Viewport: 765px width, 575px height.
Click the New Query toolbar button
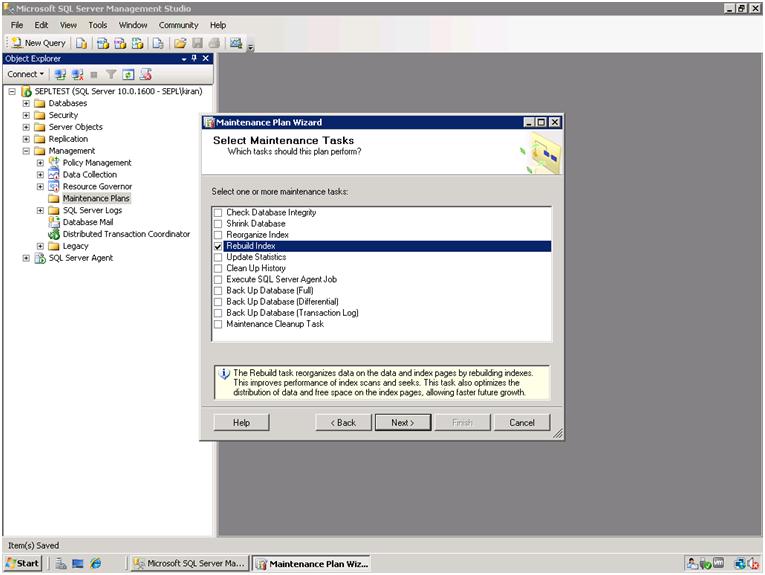point(39,43)
